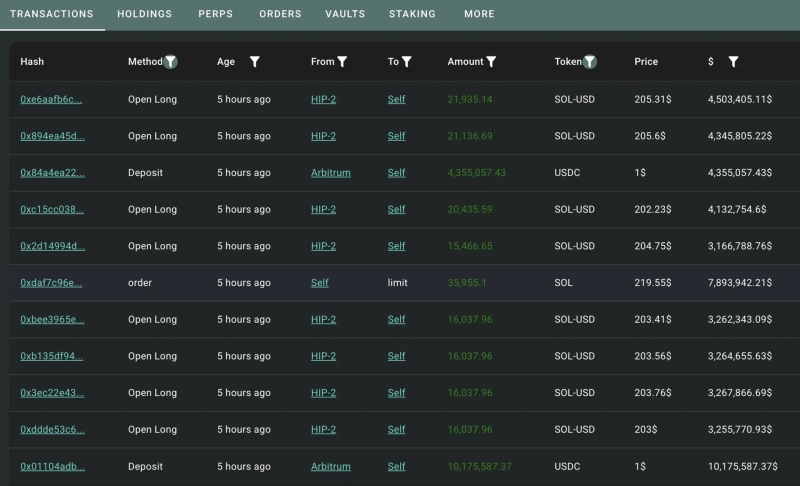Open transaction hash 0x01104adb
Screen dimensions: 800x486
(51, 467)
